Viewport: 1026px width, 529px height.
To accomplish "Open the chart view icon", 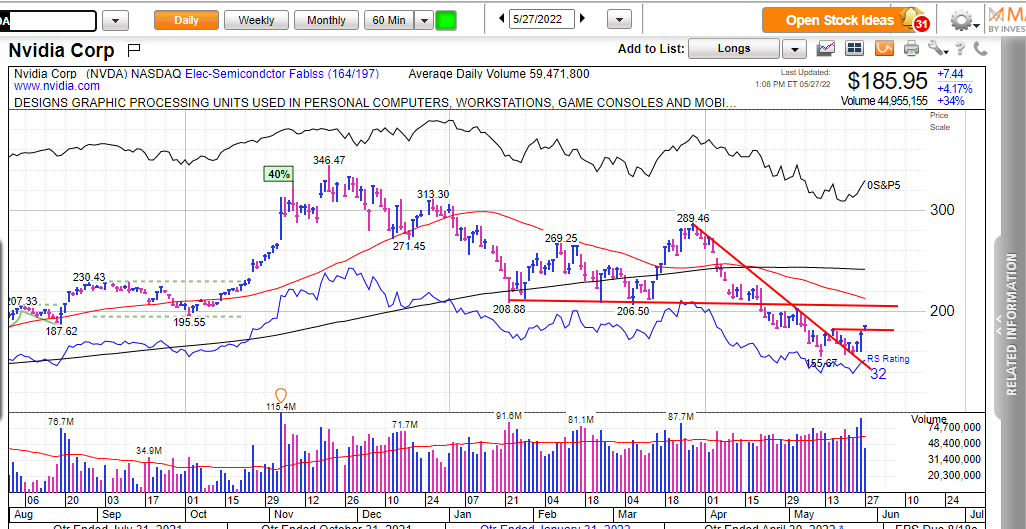I will pos(827,48).
